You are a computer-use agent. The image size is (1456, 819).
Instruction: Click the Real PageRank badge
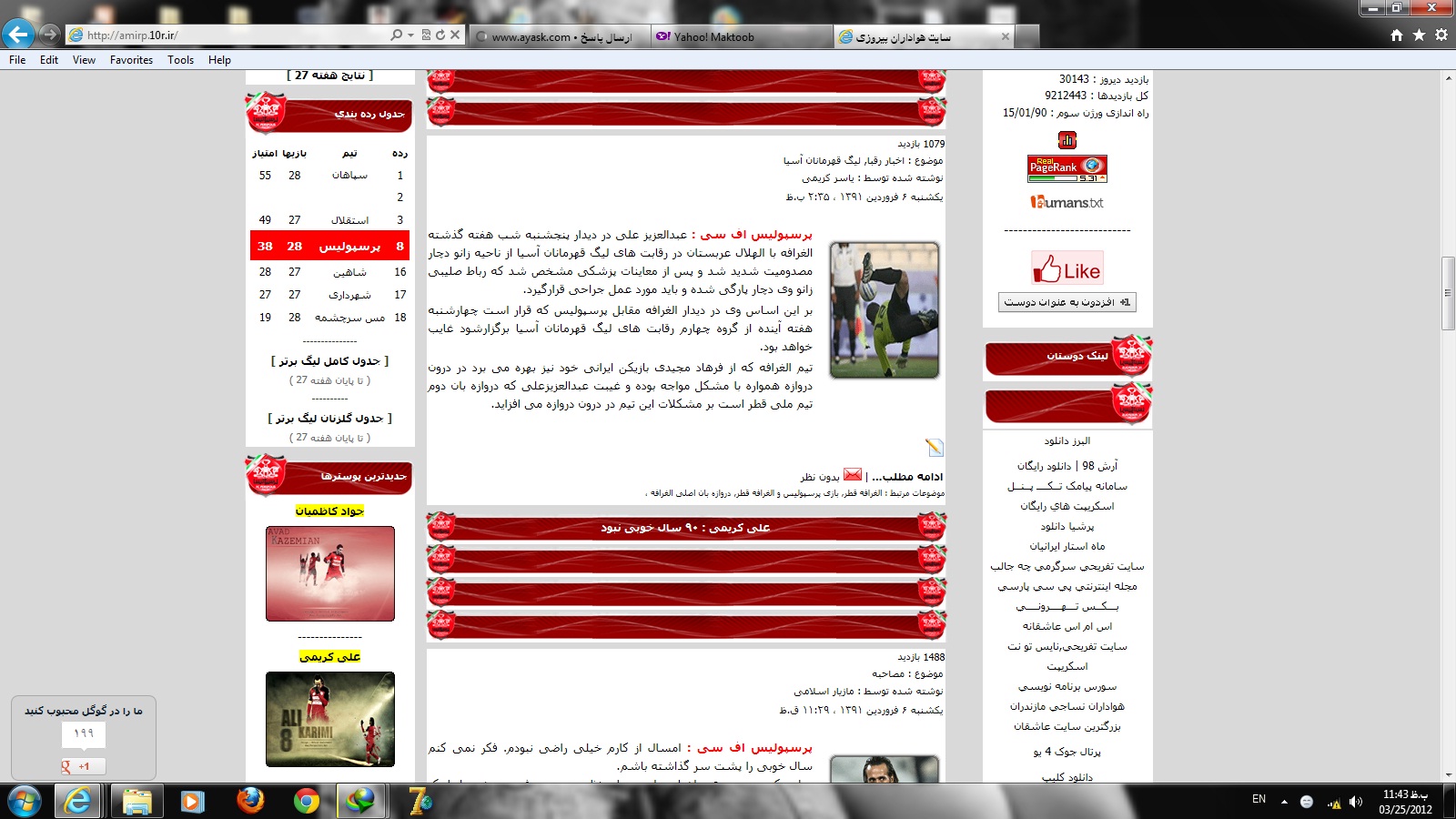pos(1067,169)
